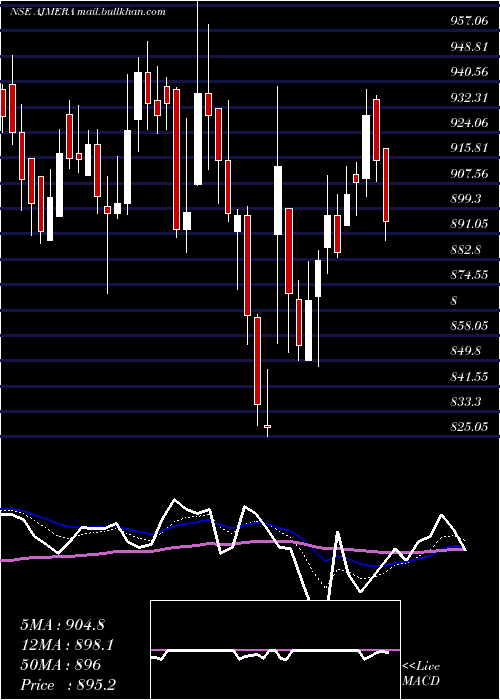Select the 891.05 price axis label

470,224
